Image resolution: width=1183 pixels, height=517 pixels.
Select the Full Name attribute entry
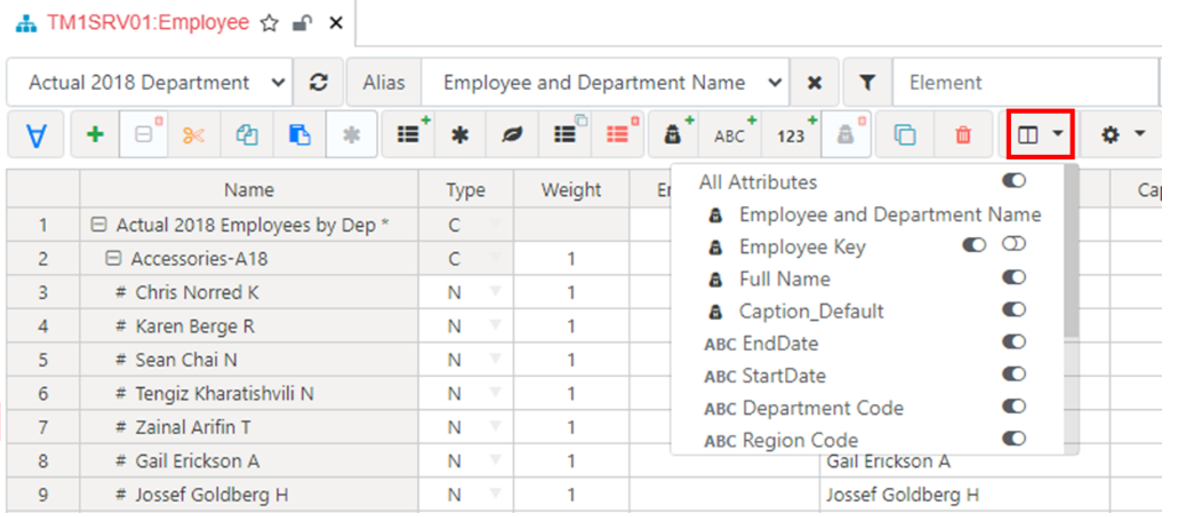785,279
